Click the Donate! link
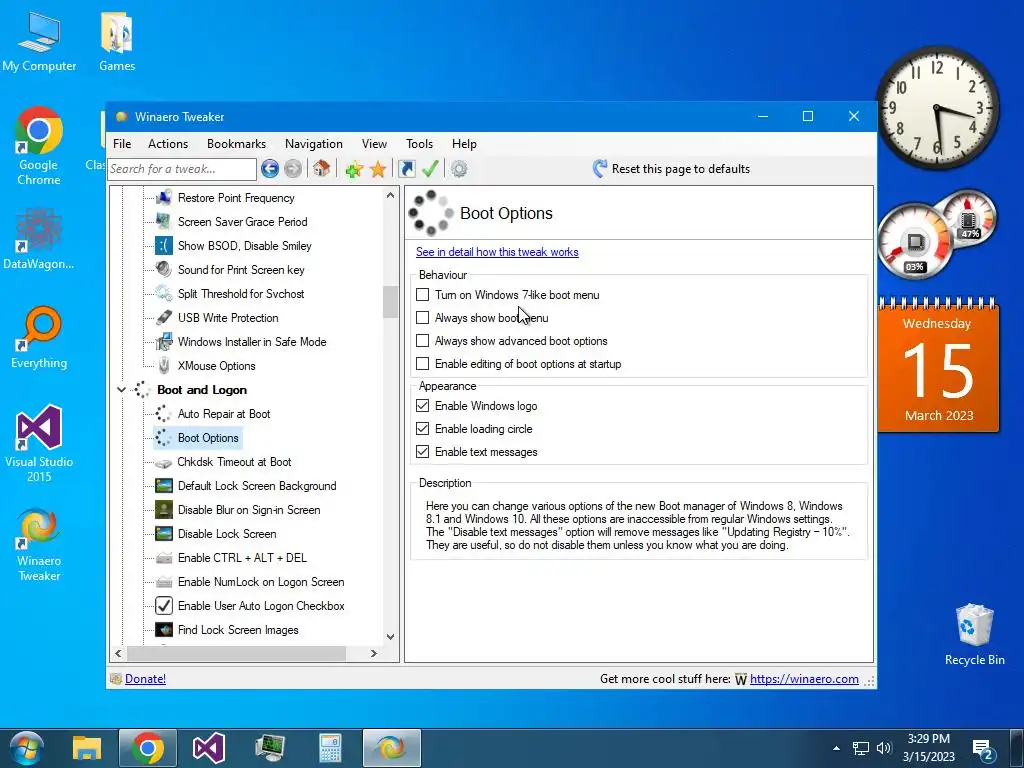This screenshot has width=1024, height=768. click(x=145, y=679)
